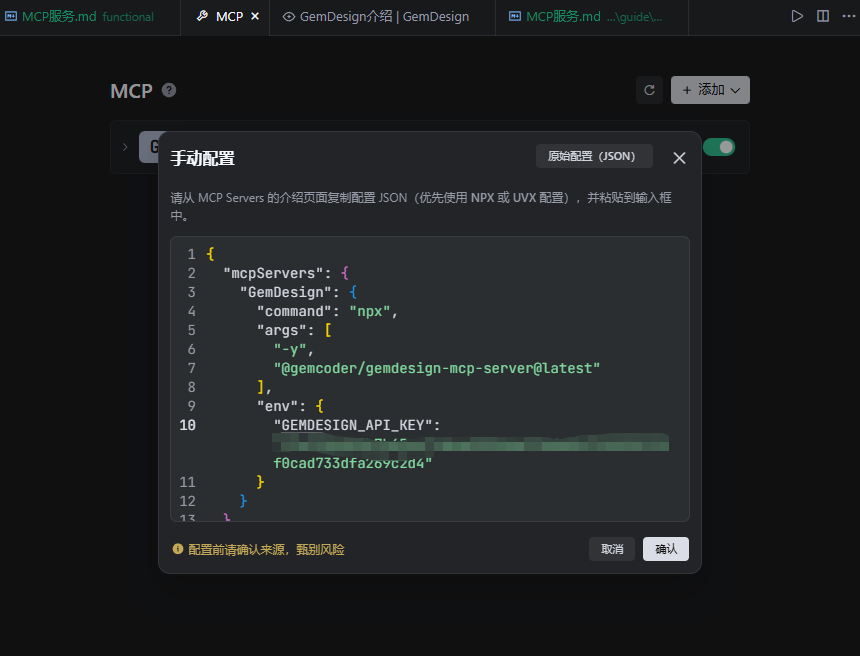Image resolution: width=860 pixels, height=656 pixels.
Task: Confirm configuration with 确认 button
Action: click(666, 549)
